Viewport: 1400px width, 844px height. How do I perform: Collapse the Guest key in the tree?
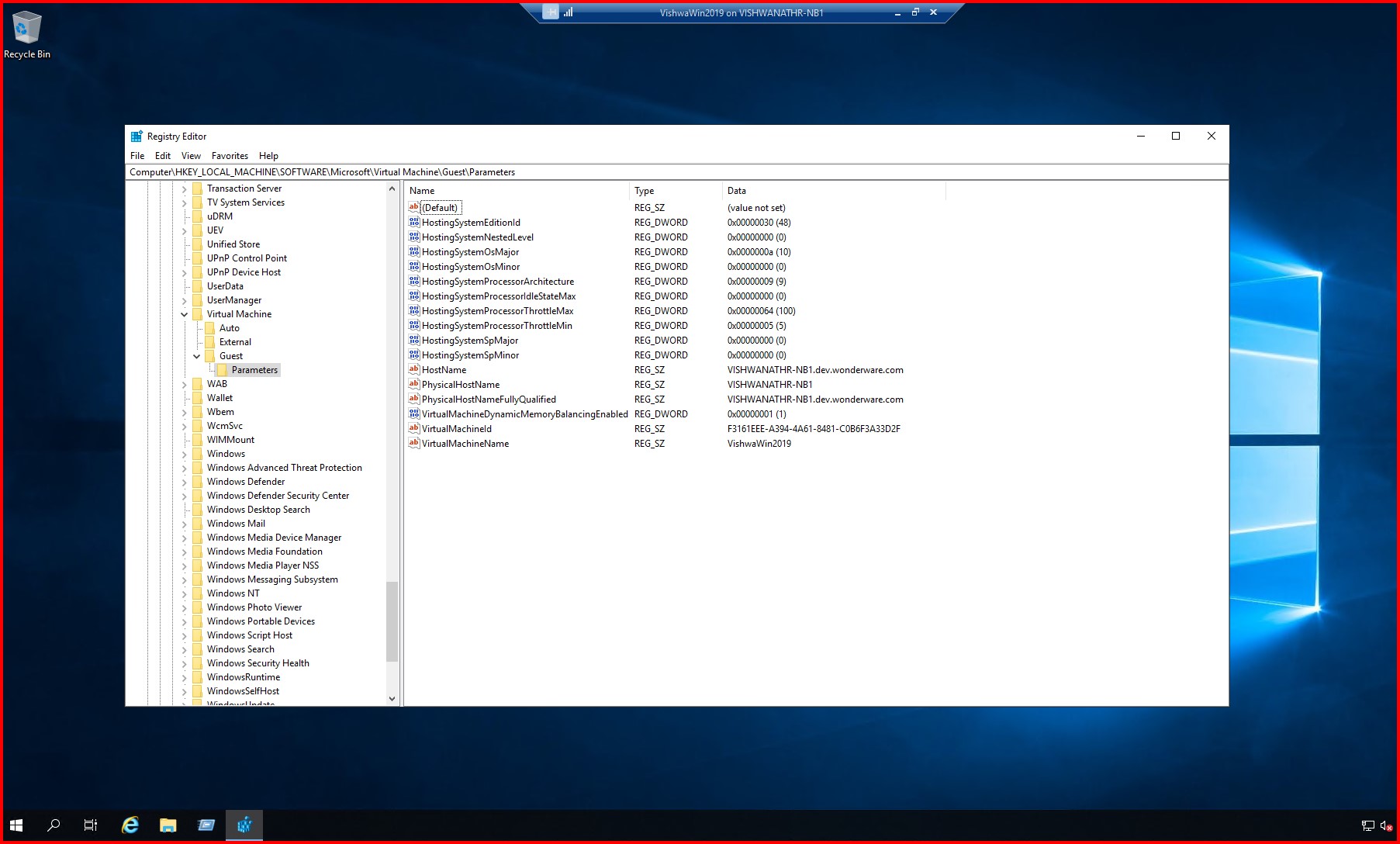[196, 356]
